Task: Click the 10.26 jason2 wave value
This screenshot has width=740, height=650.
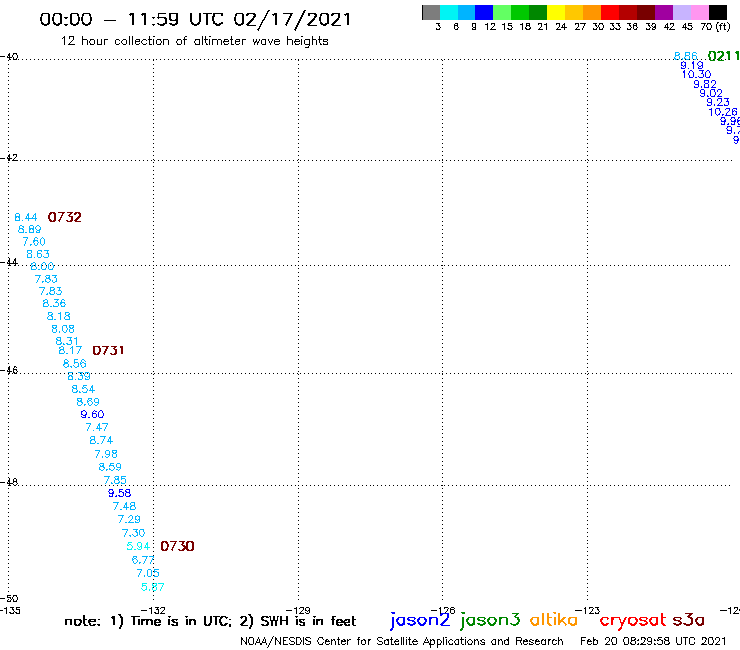Action: pyautogui.click(x=723, y=112)
